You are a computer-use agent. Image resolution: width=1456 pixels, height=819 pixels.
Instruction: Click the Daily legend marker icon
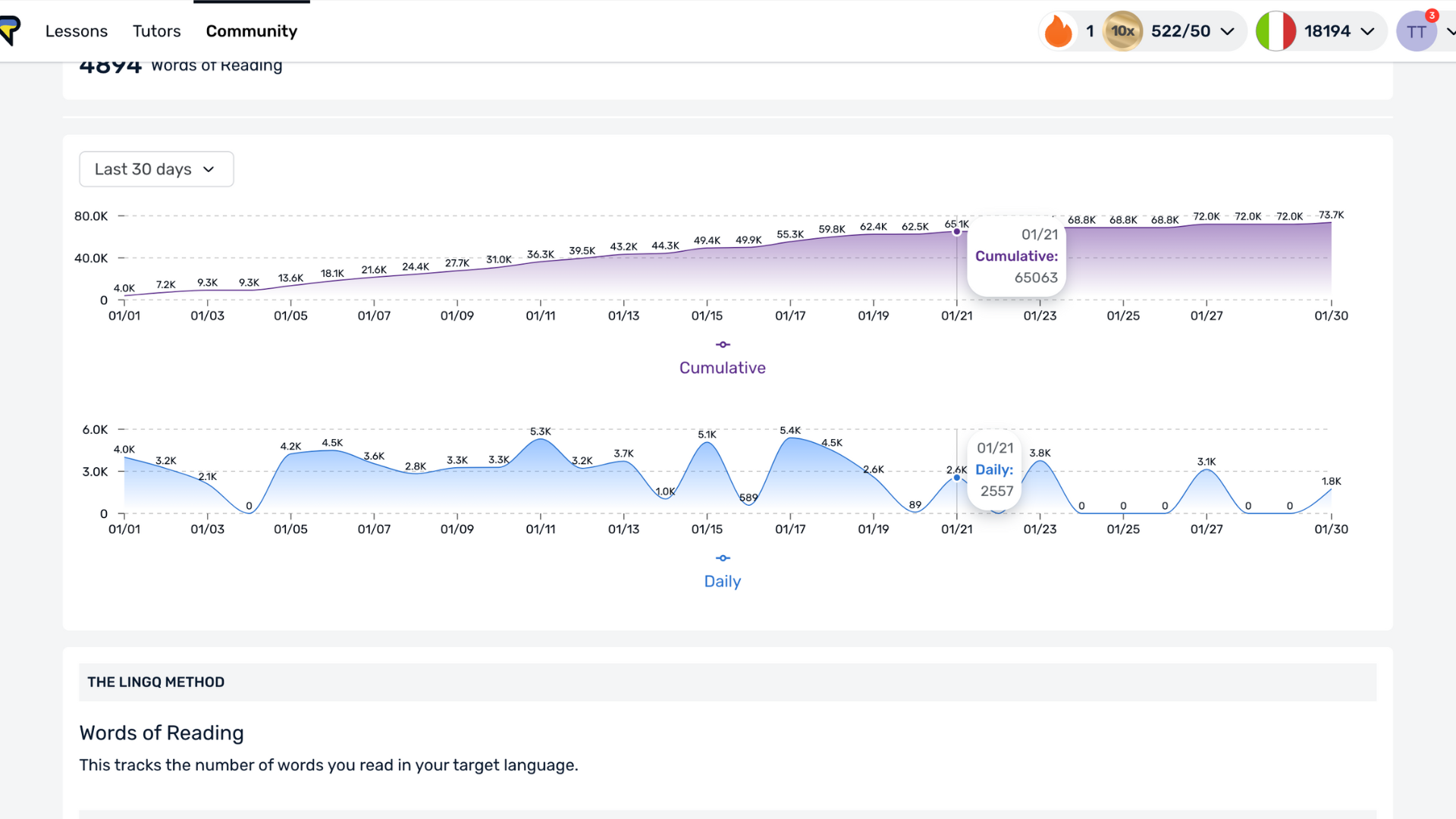coord(722,558)
